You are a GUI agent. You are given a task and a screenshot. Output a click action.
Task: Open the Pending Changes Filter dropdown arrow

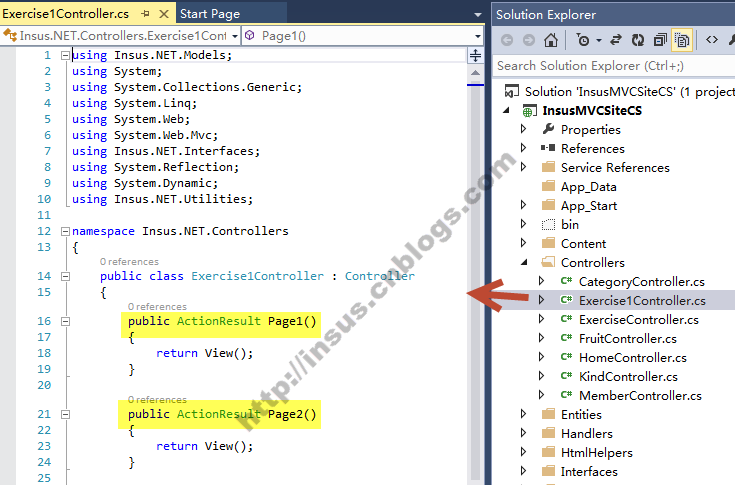point(599,41)
